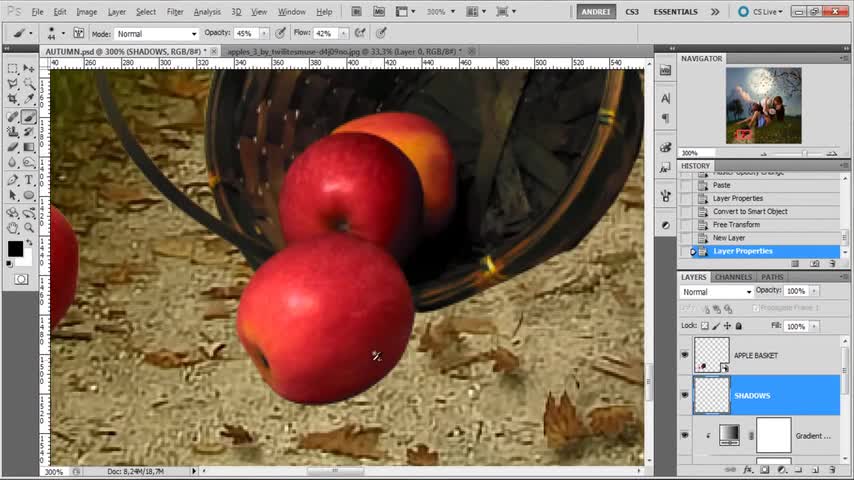Toggle the brush panel
854x480 pixels.
78,33
